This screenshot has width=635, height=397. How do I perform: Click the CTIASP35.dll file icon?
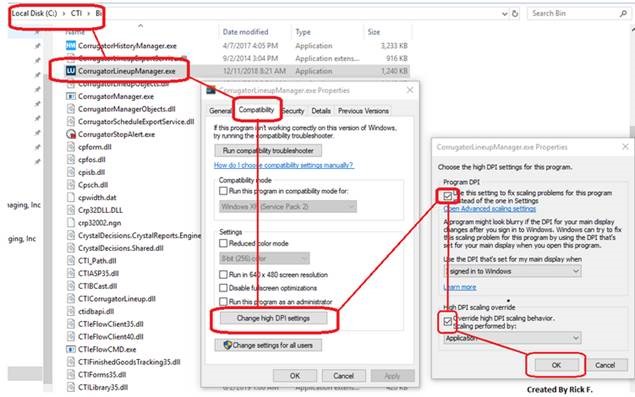pos(71,273)
